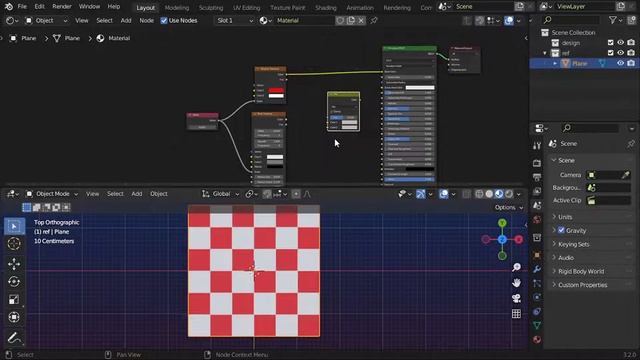
Task: Select the Transform tool
Action: pyautogui.click(x=14, y=317)
